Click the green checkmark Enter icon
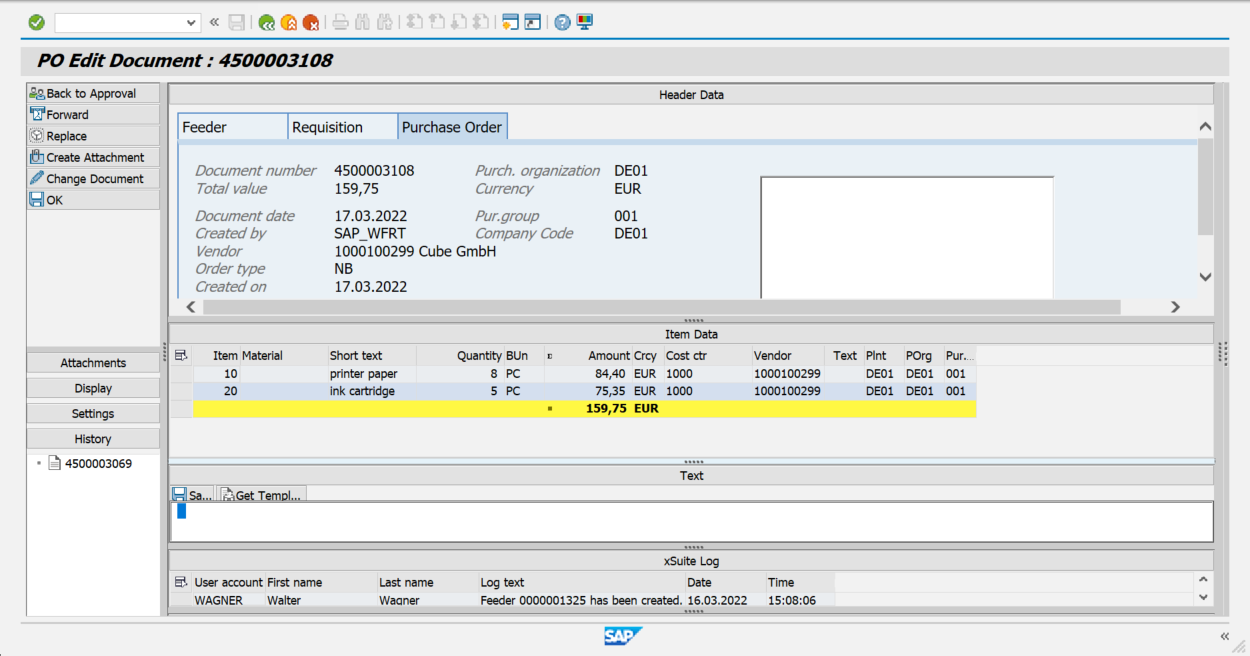The height and width of the screenshot is (656, 1250). click(37, 21)
